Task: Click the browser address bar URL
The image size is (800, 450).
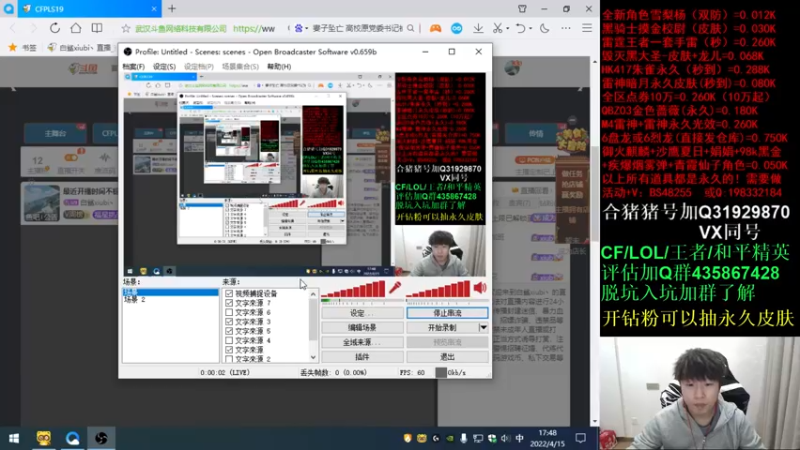Action: point(254,29)
